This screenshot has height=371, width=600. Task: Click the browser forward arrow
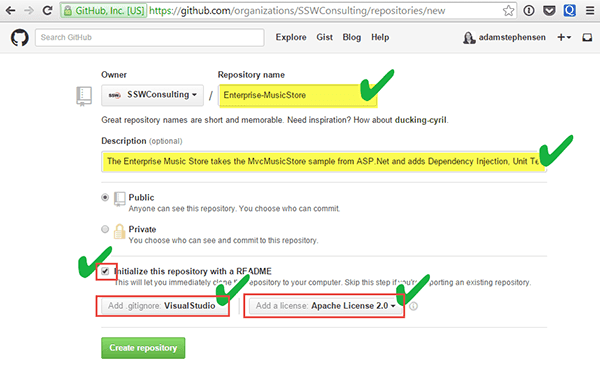[29, 10]
